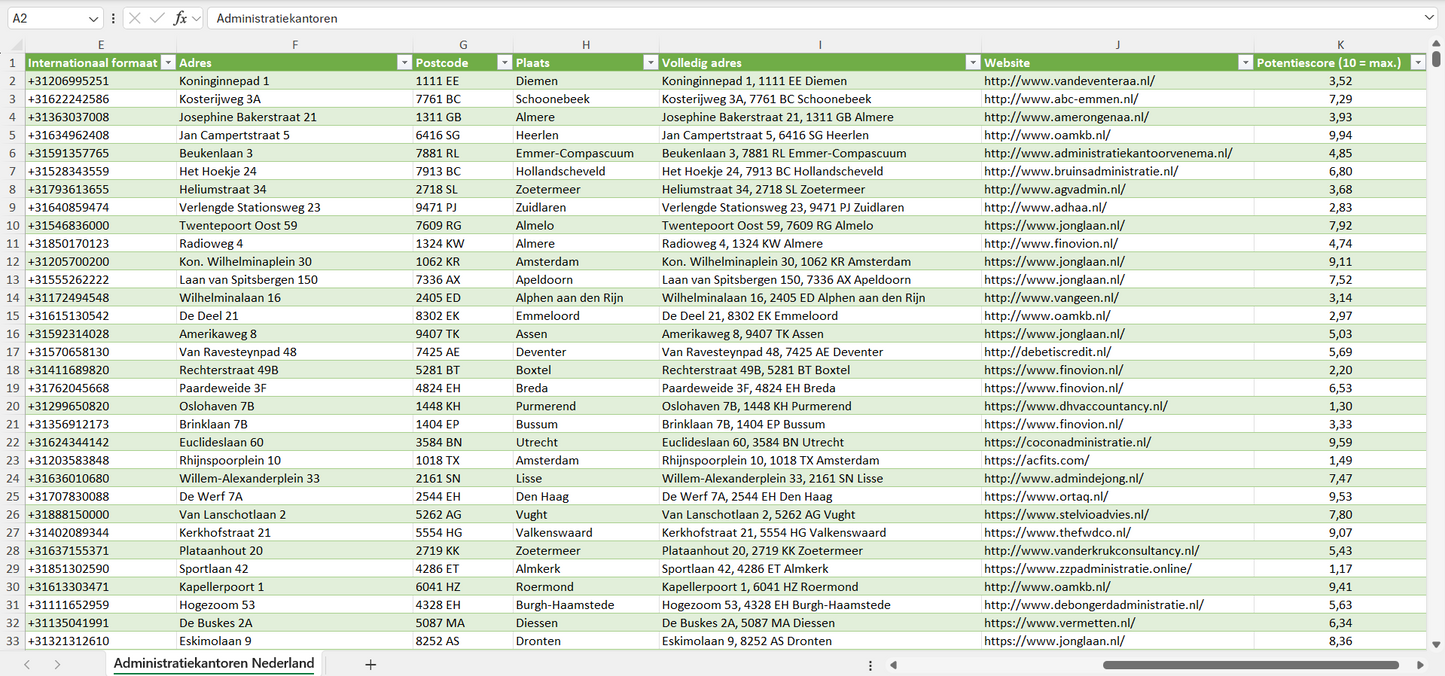Select column G header
This screenshot has width=1445, height=676.
[463, 44]
